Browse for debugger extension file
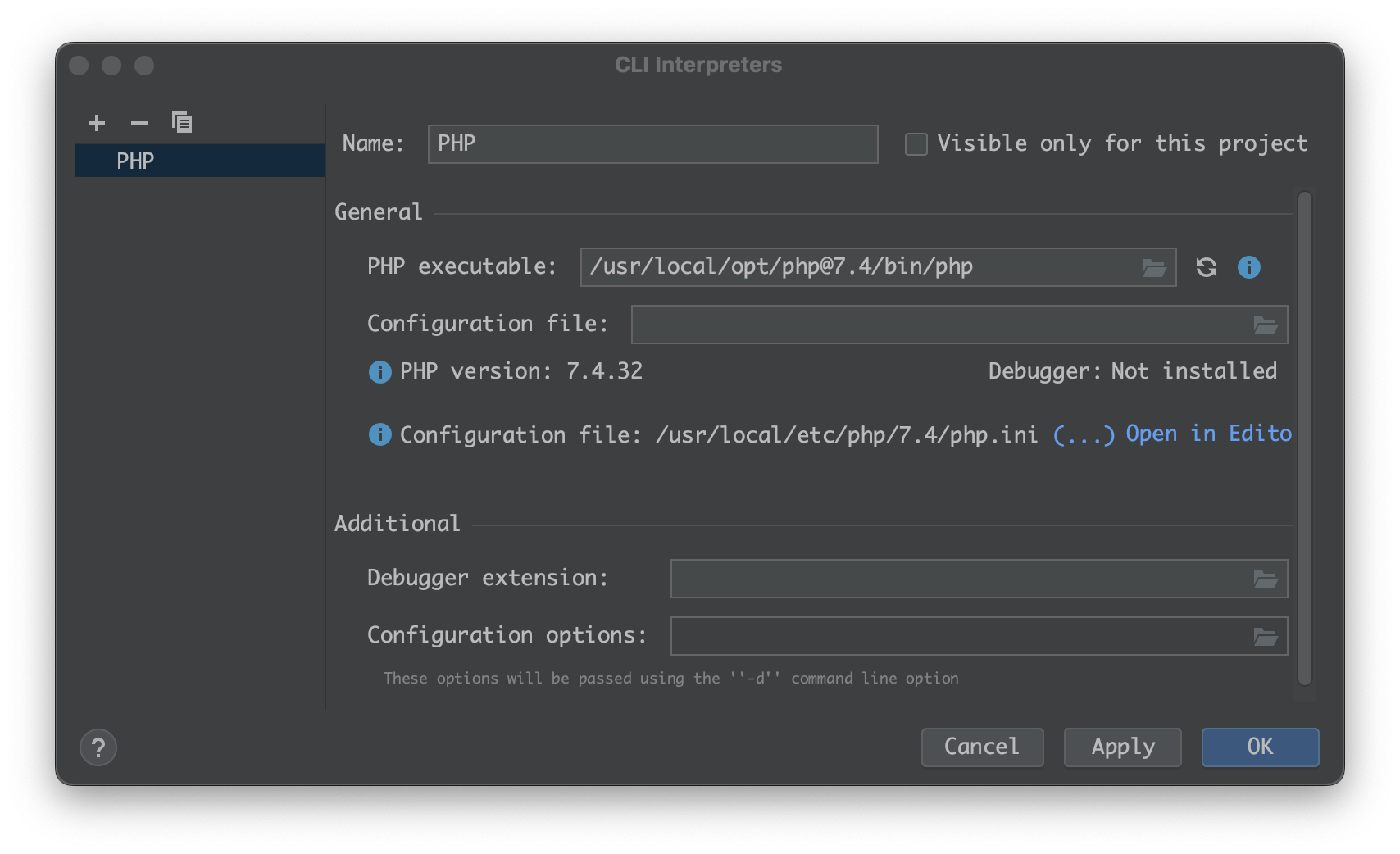The width and height of the screenshot is (1400, 854). tap(1266, 579)
